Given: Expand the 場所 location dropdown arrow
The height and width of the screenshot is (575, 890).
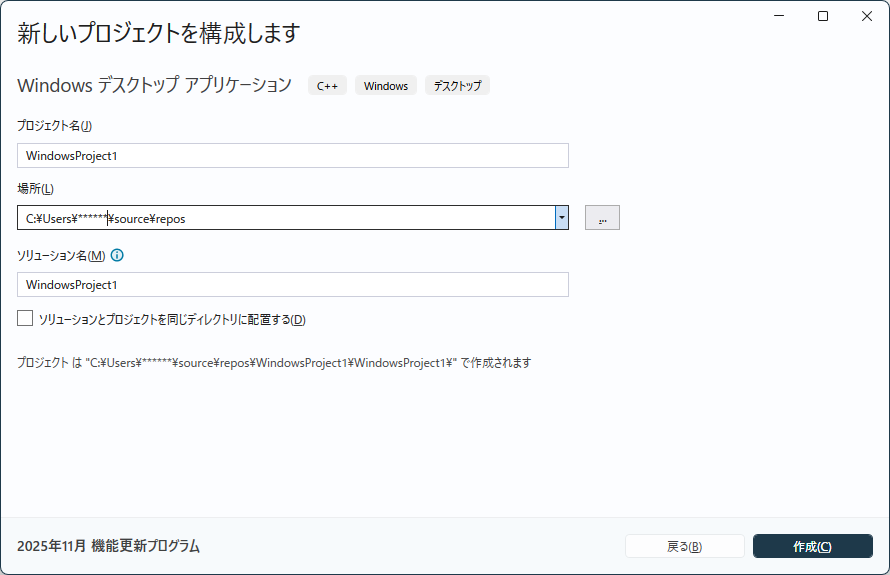Looking at the screenshot, I should (x=562, y=218).
